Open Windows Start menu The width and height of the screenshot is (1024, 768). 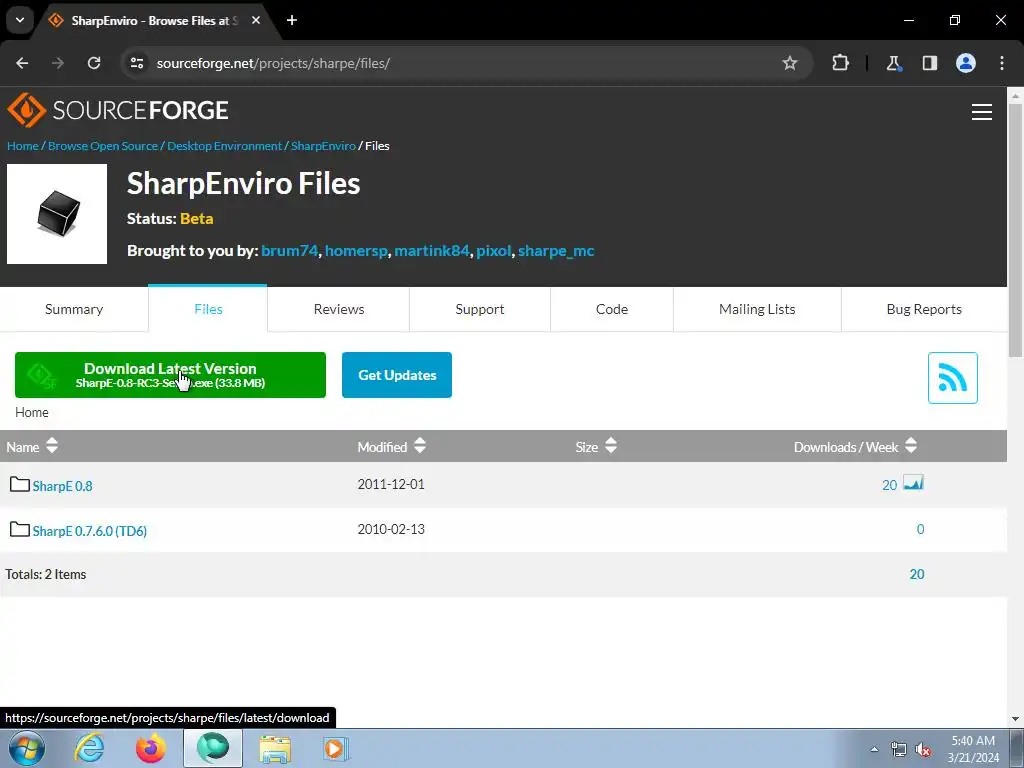pos(27,748)
